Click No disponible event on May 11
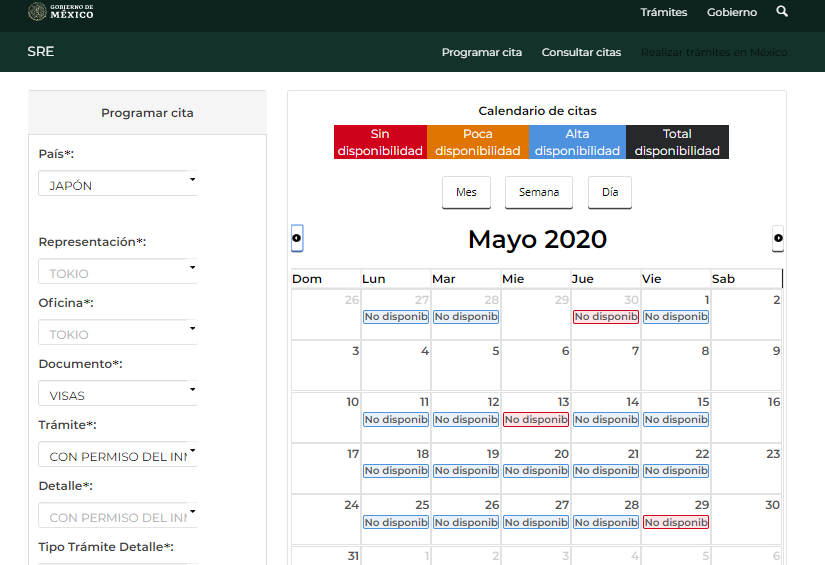825x565 pixels. pyautogui.click(x=396, y=420)
